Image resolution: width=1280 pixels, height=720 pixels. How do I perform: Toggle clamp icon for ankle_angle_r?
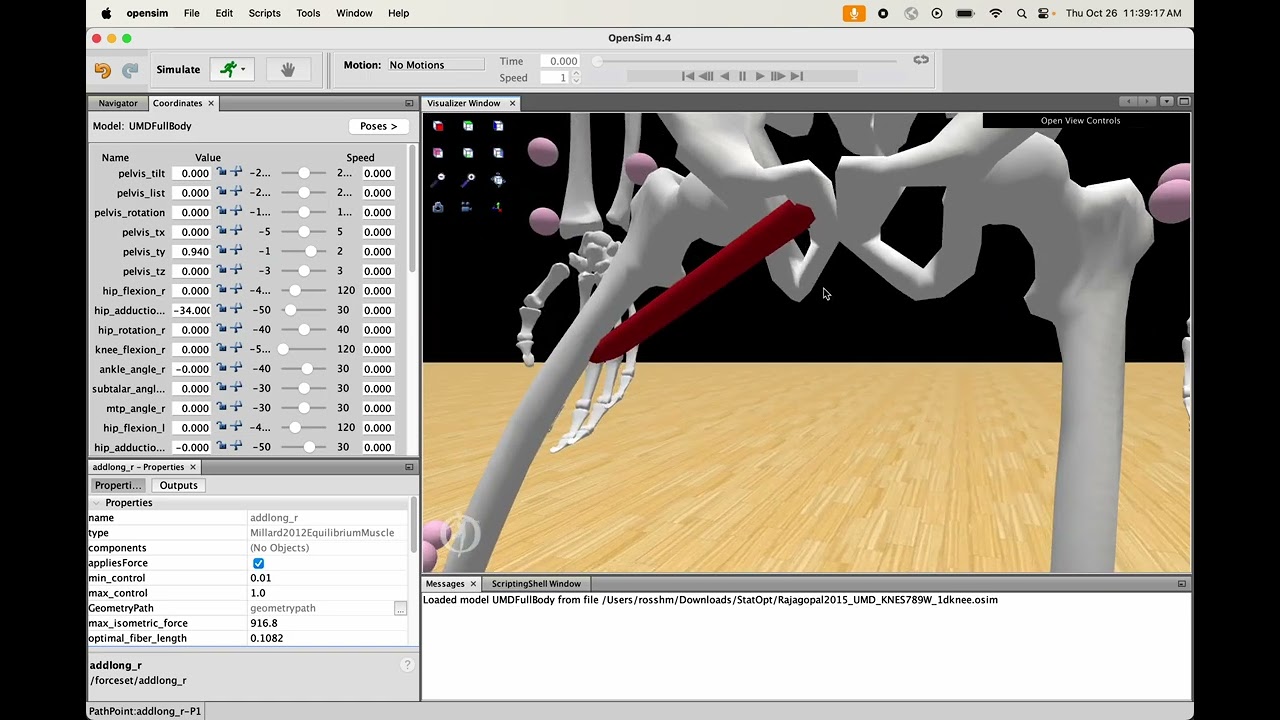click(236, 368)
